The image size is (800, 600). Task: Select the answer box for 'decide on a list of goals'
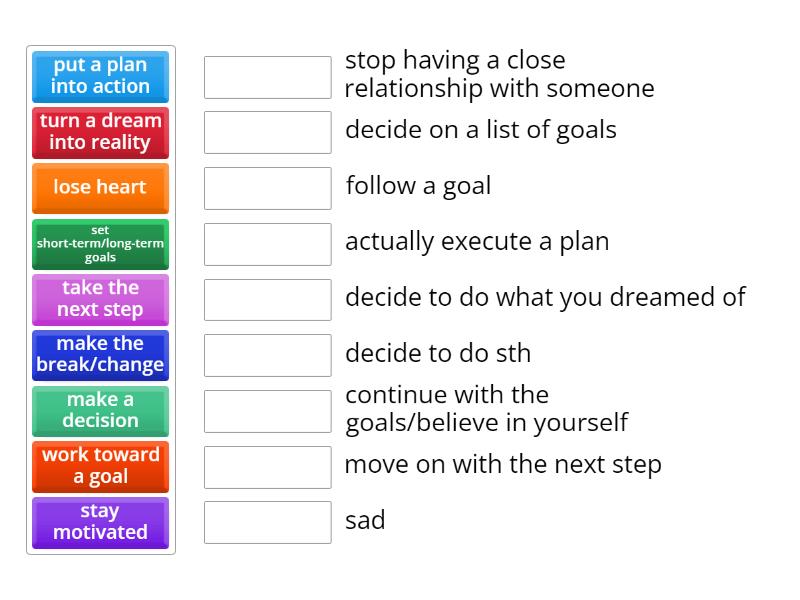(x=267, y=132)
